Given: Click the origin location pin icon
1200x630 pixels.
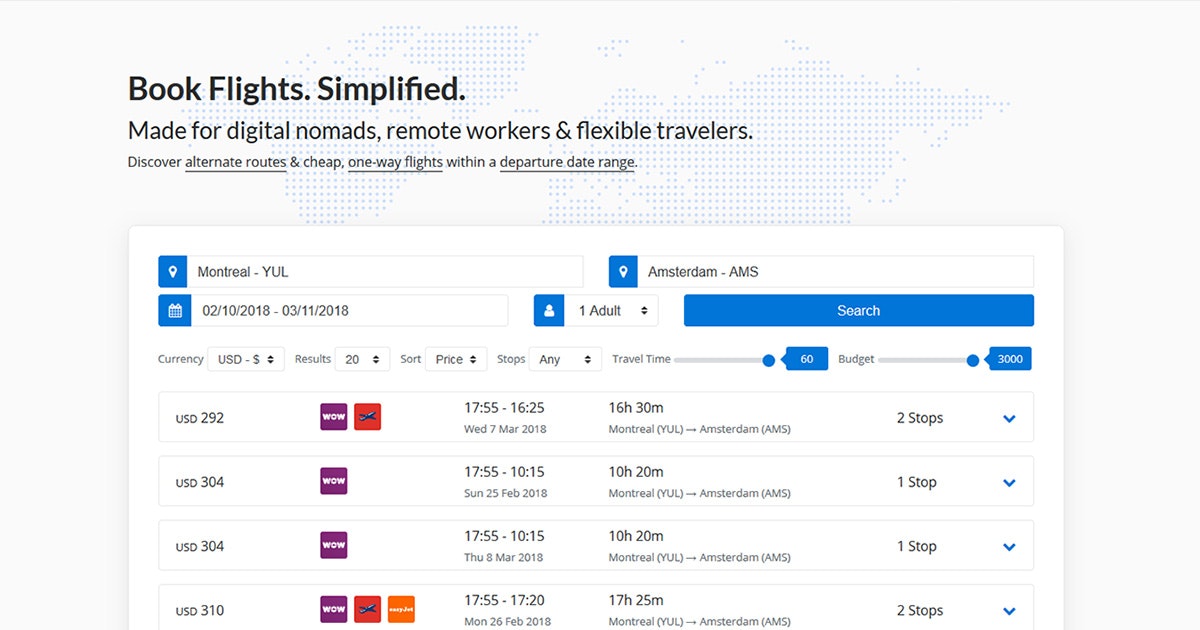Looking at the screenshot, I should click(x=173, y=271).
